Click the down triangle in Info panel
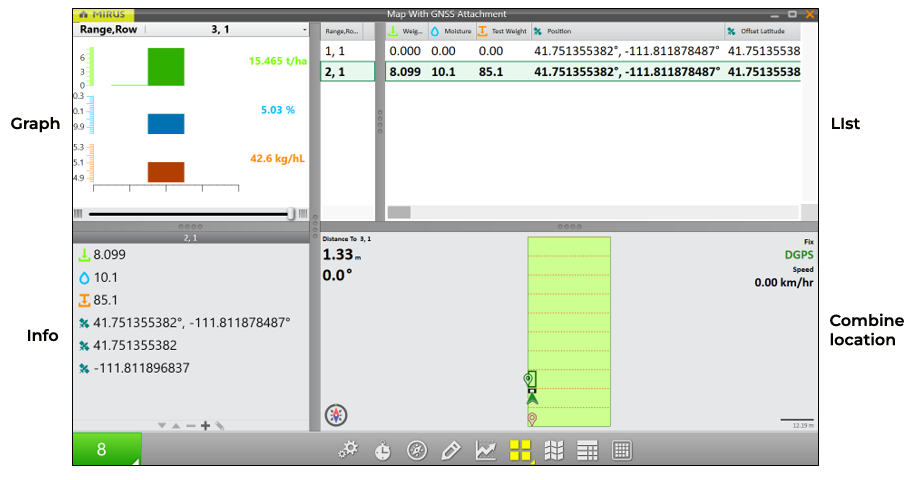The width and height of the screenshot is (914, 480). (x=162, y=426)
